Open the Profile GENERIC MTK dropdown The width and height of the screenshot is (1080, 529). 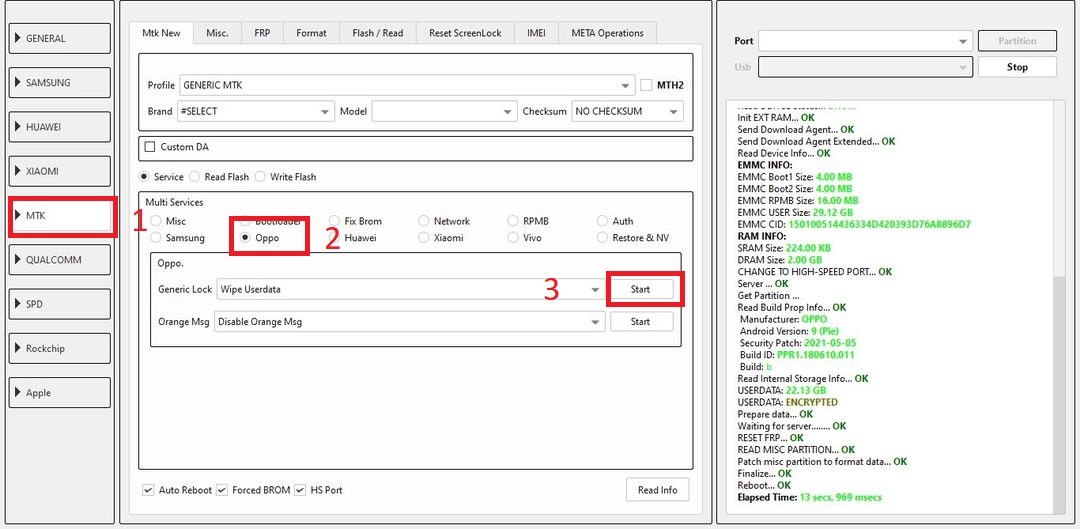tap(406, 86)
